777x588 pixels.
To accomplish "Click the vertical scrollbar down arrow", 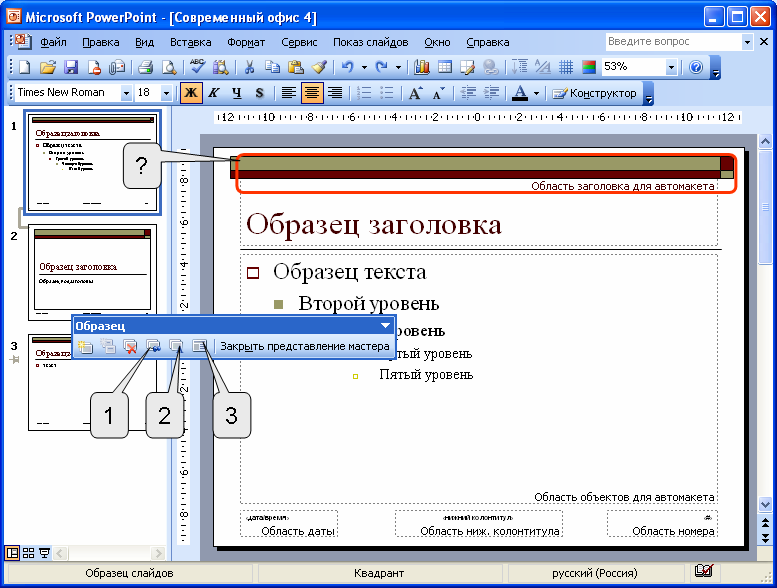I will (765, 504).
